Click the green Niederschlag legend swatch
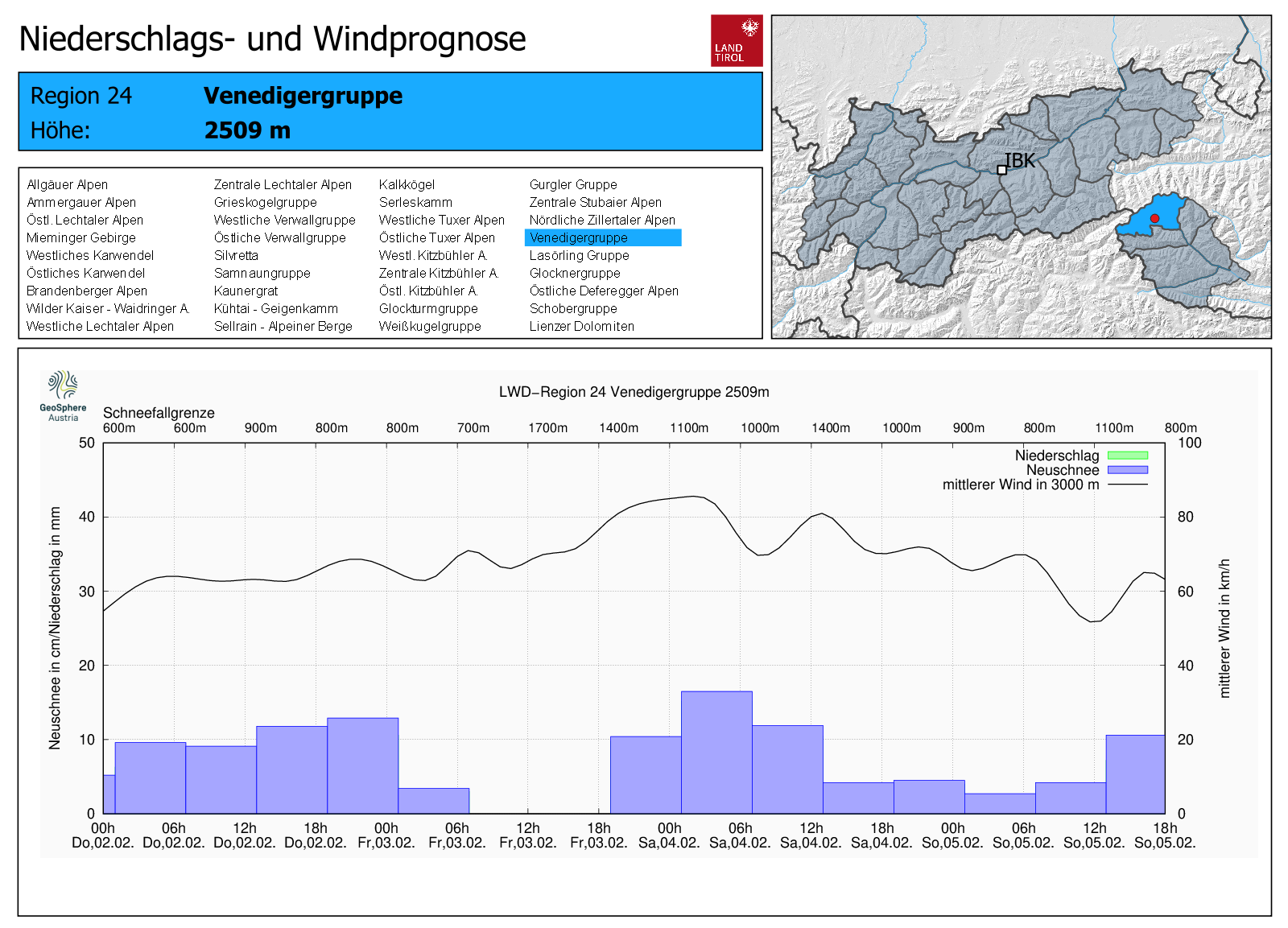 point(1127,456)
